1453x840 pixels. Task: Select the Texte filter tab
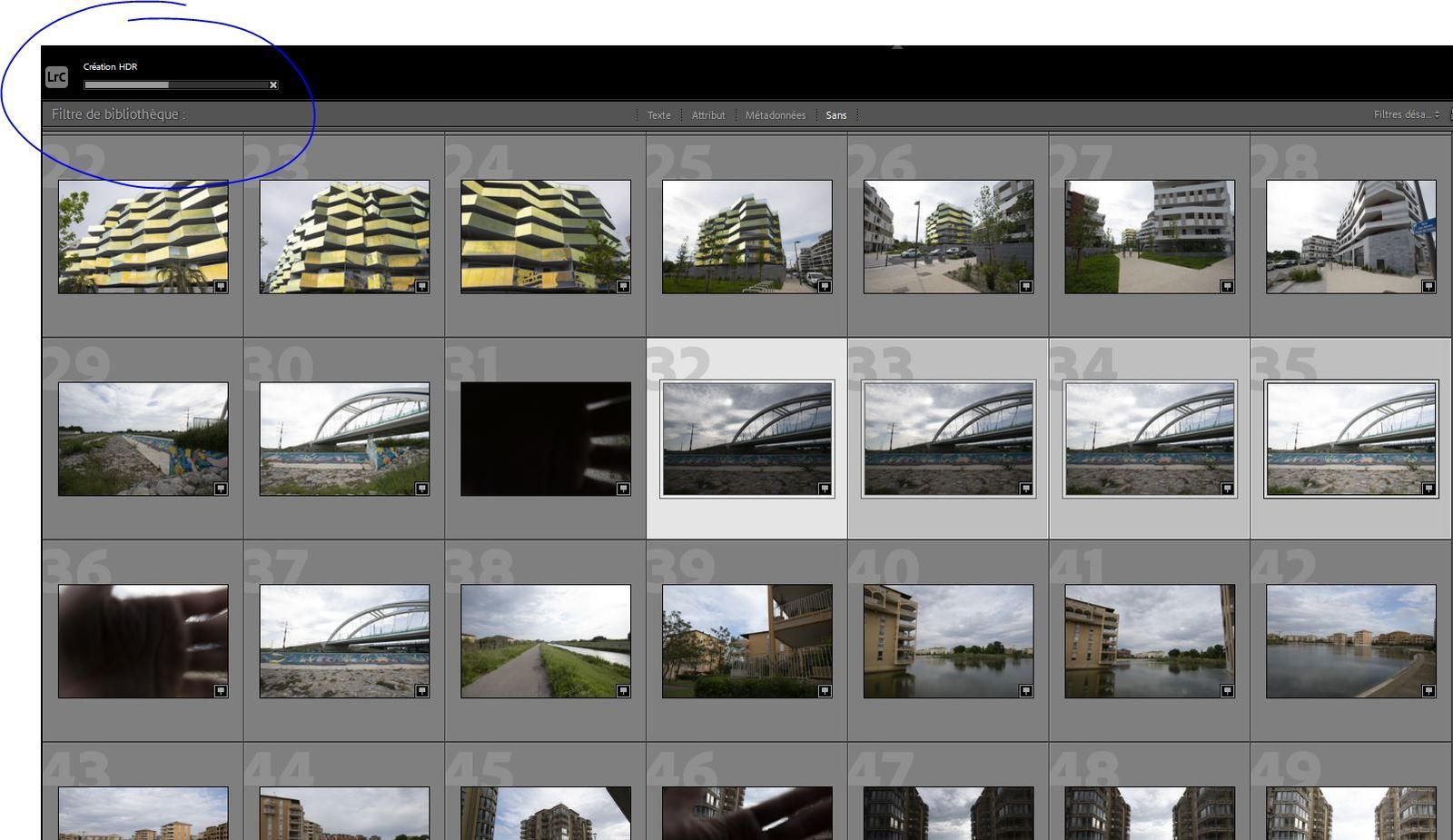point(659,115)
